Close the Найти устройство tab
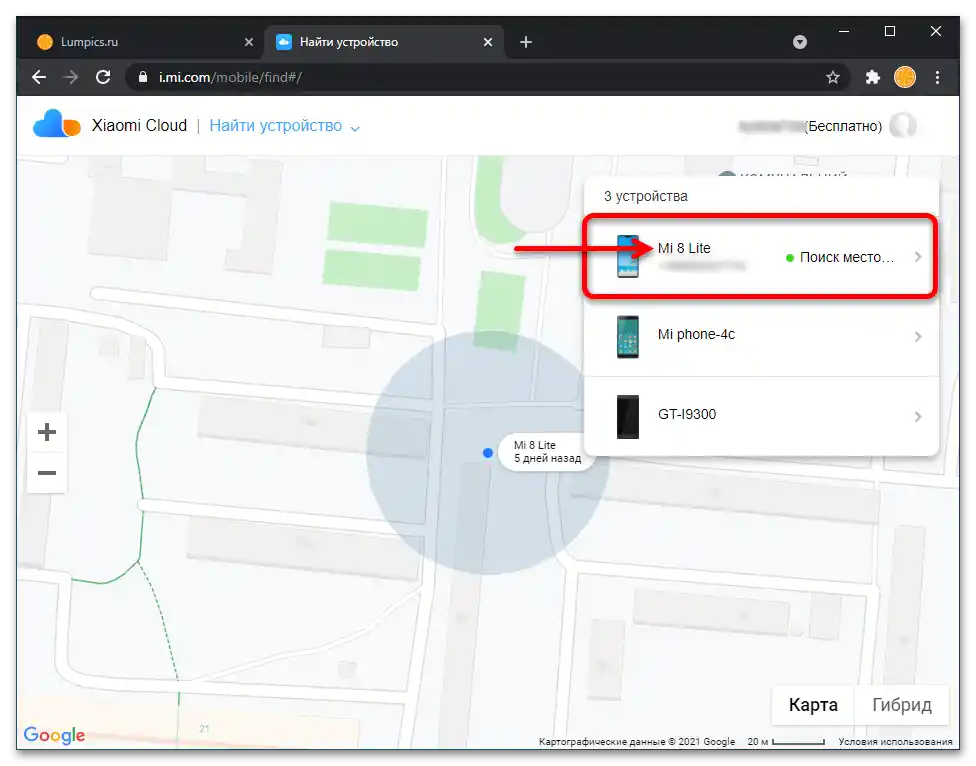Screen dimensions: 976x766 click(x=488, y=42)
